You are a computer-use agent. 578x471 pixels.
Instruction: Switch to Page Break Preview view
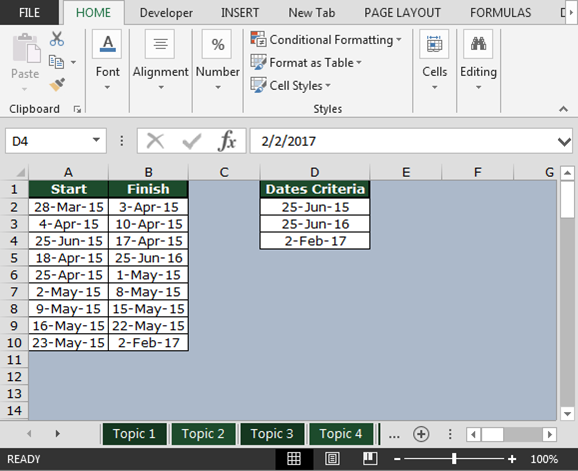tap(370, 459)
